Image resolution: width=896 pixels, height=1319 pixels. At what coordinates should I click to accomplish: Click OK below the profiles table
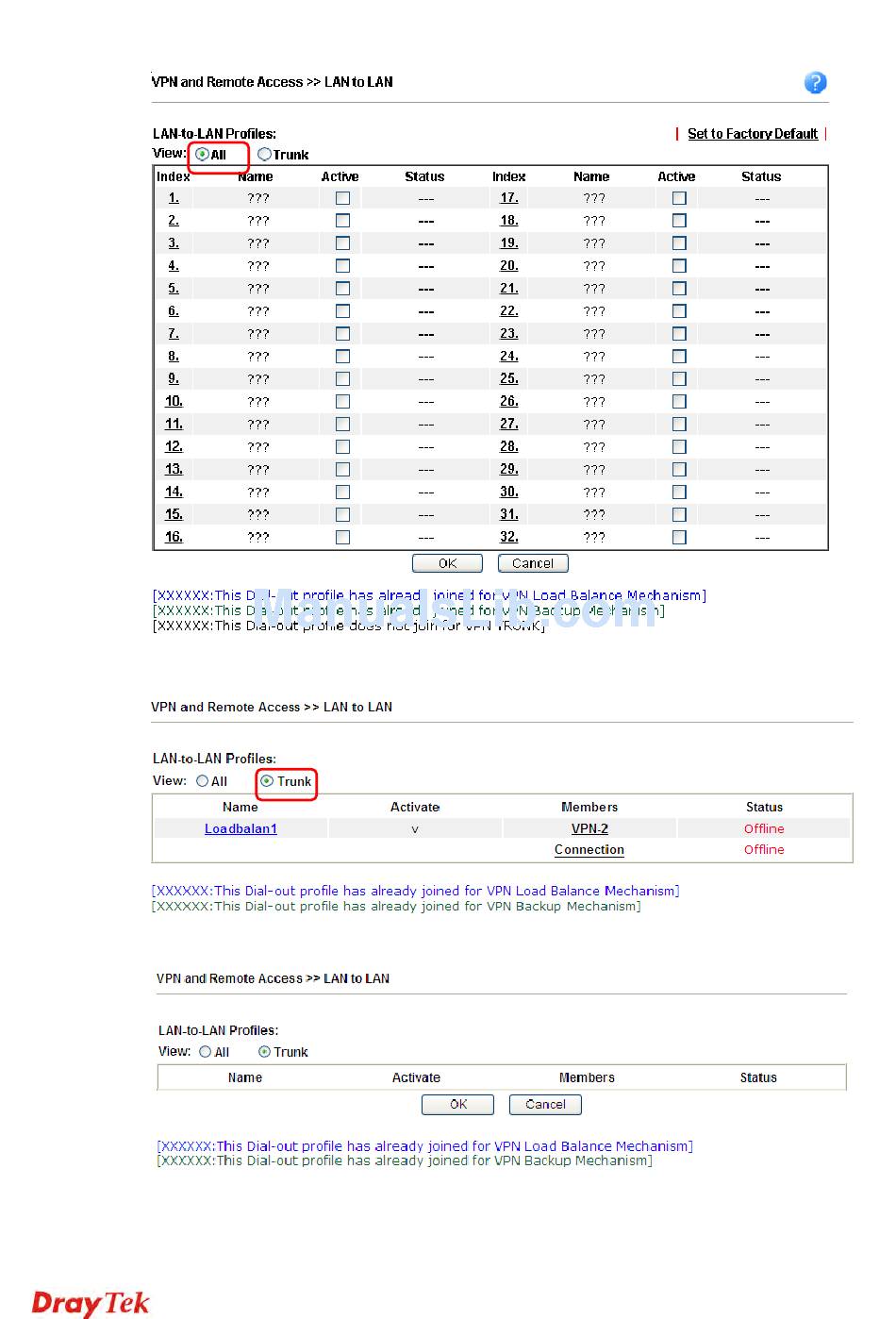pos(447,563)
